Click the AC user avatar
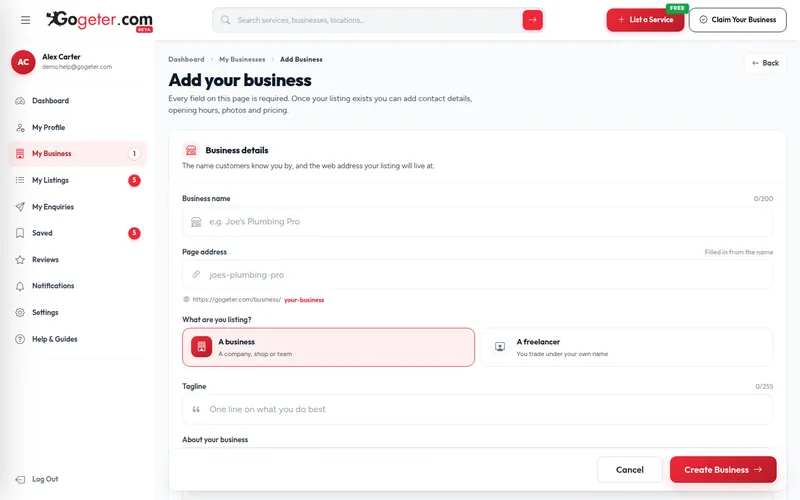The width and height of the screenshot is (800, 500). click(x=23, y=62)
